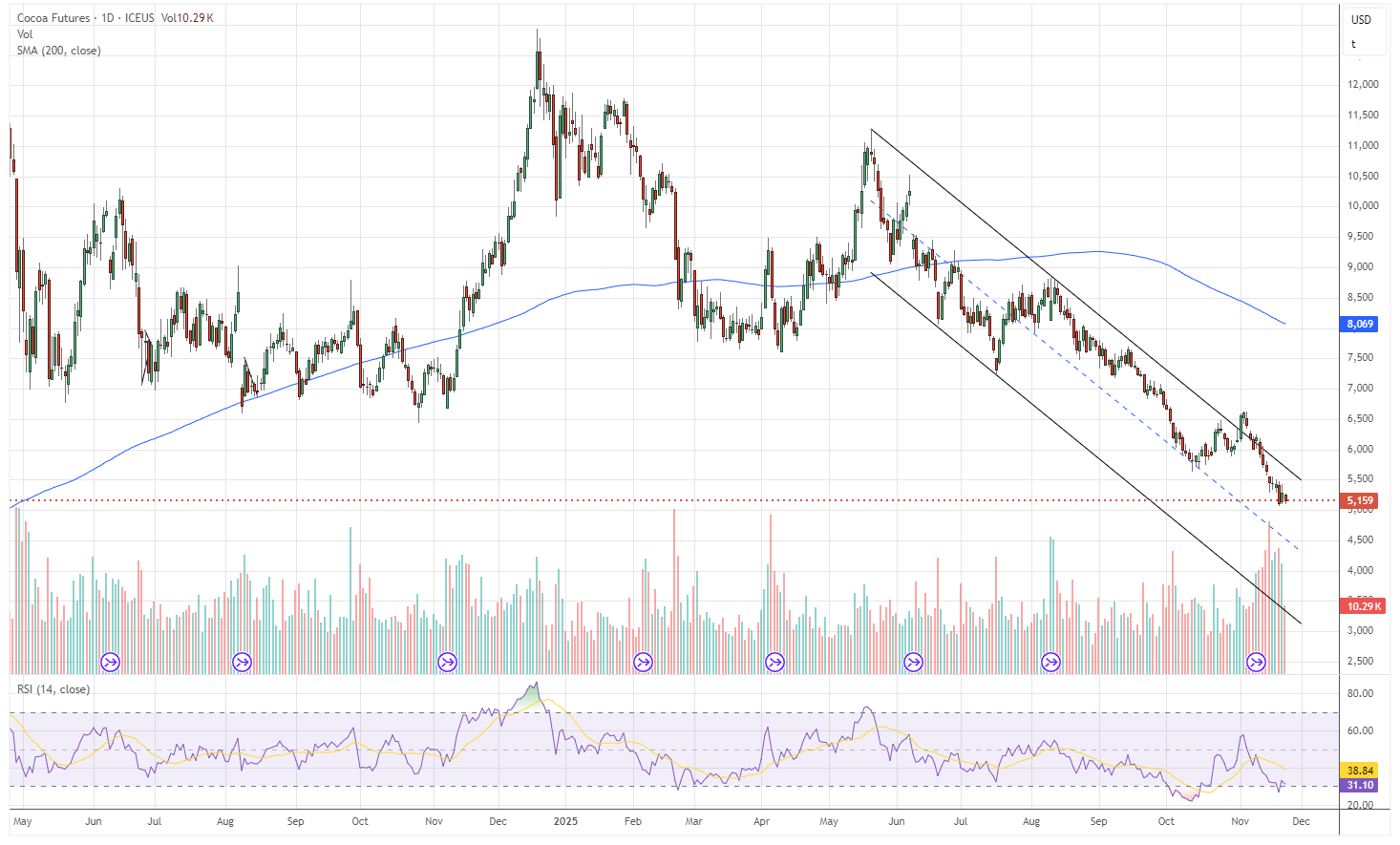Image resolution: width=1400 pixels, height=845 pixels.
Task: Click the rollover marker icon near November
Action: click(447, 660)
